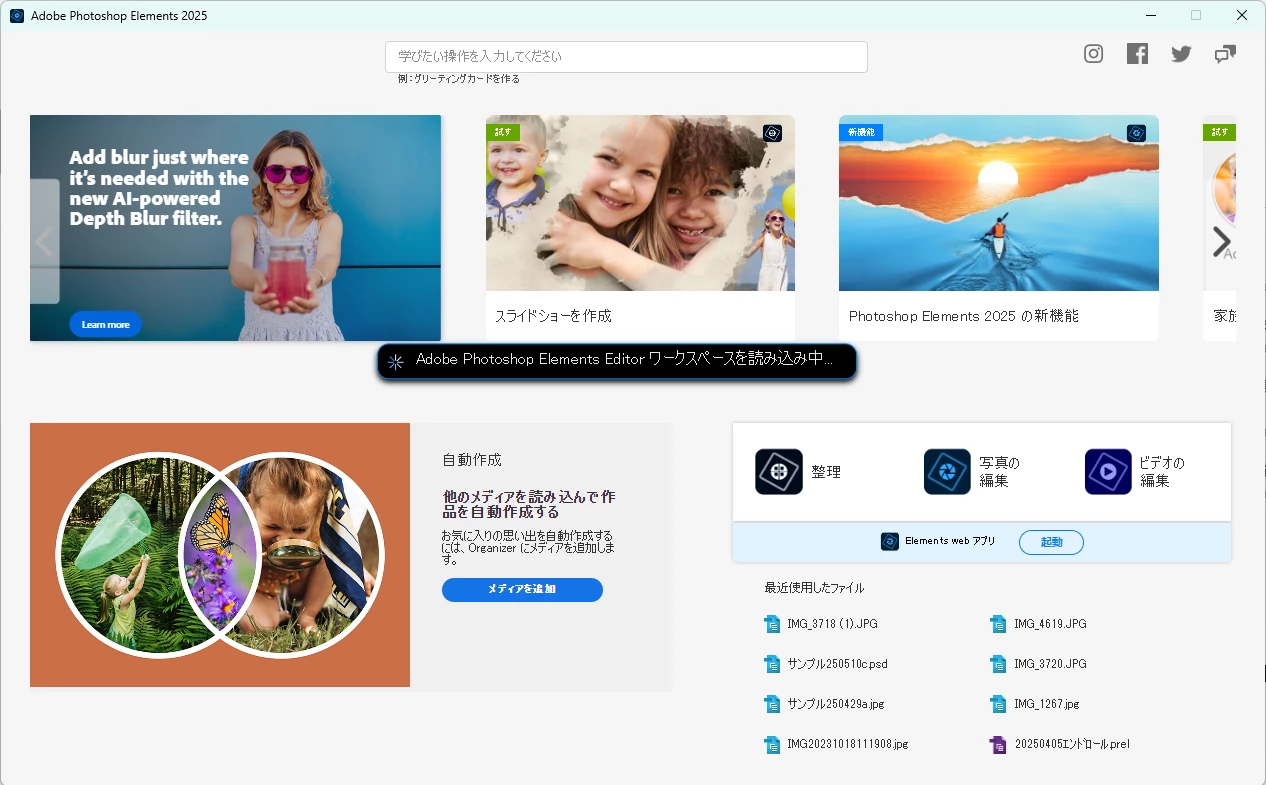Open recent file IMG_3718 (1).JPG

click(x=832, y=624)
